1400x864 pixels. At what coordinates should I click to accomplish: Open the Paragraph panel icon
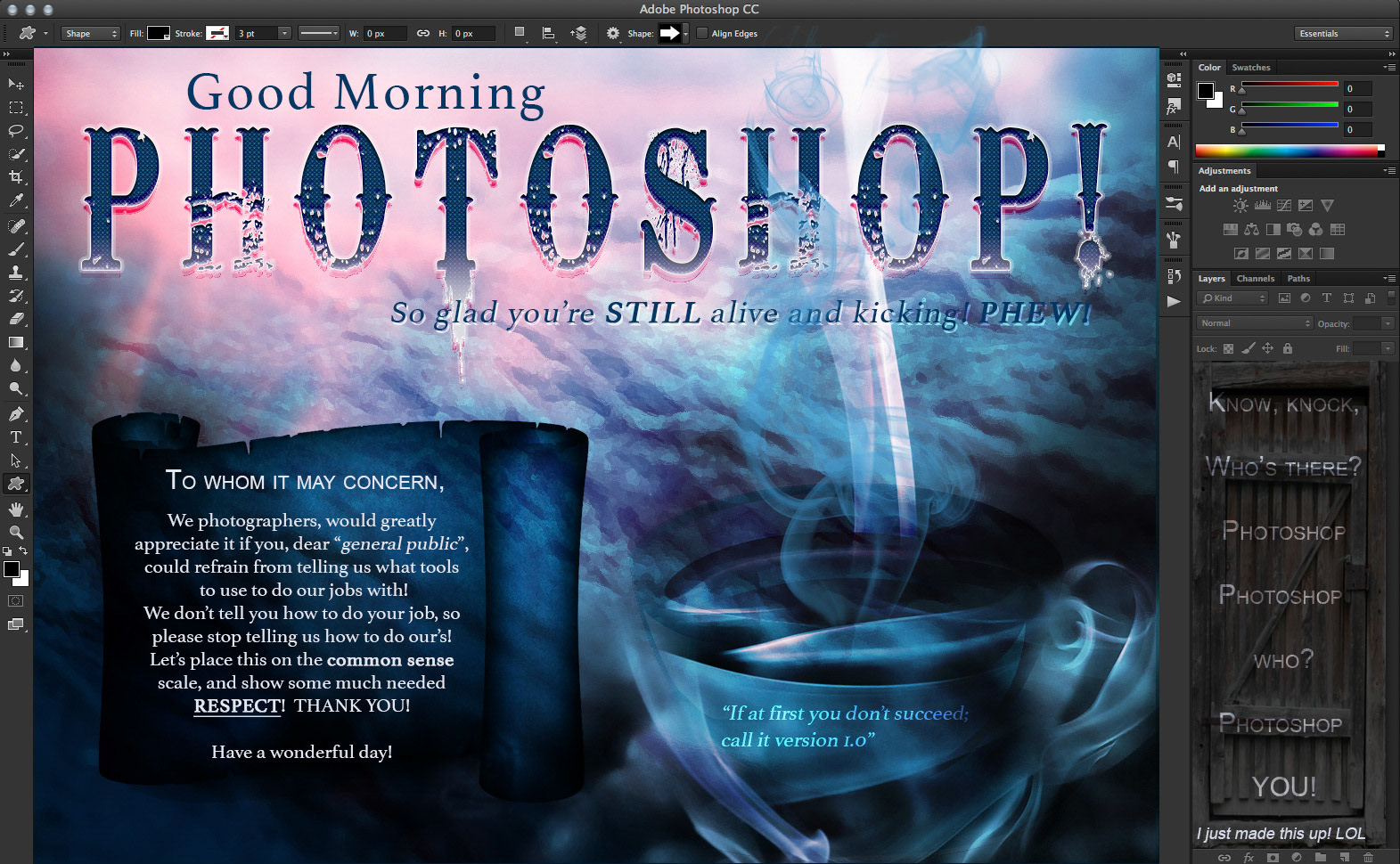[x=1174, y=167]
